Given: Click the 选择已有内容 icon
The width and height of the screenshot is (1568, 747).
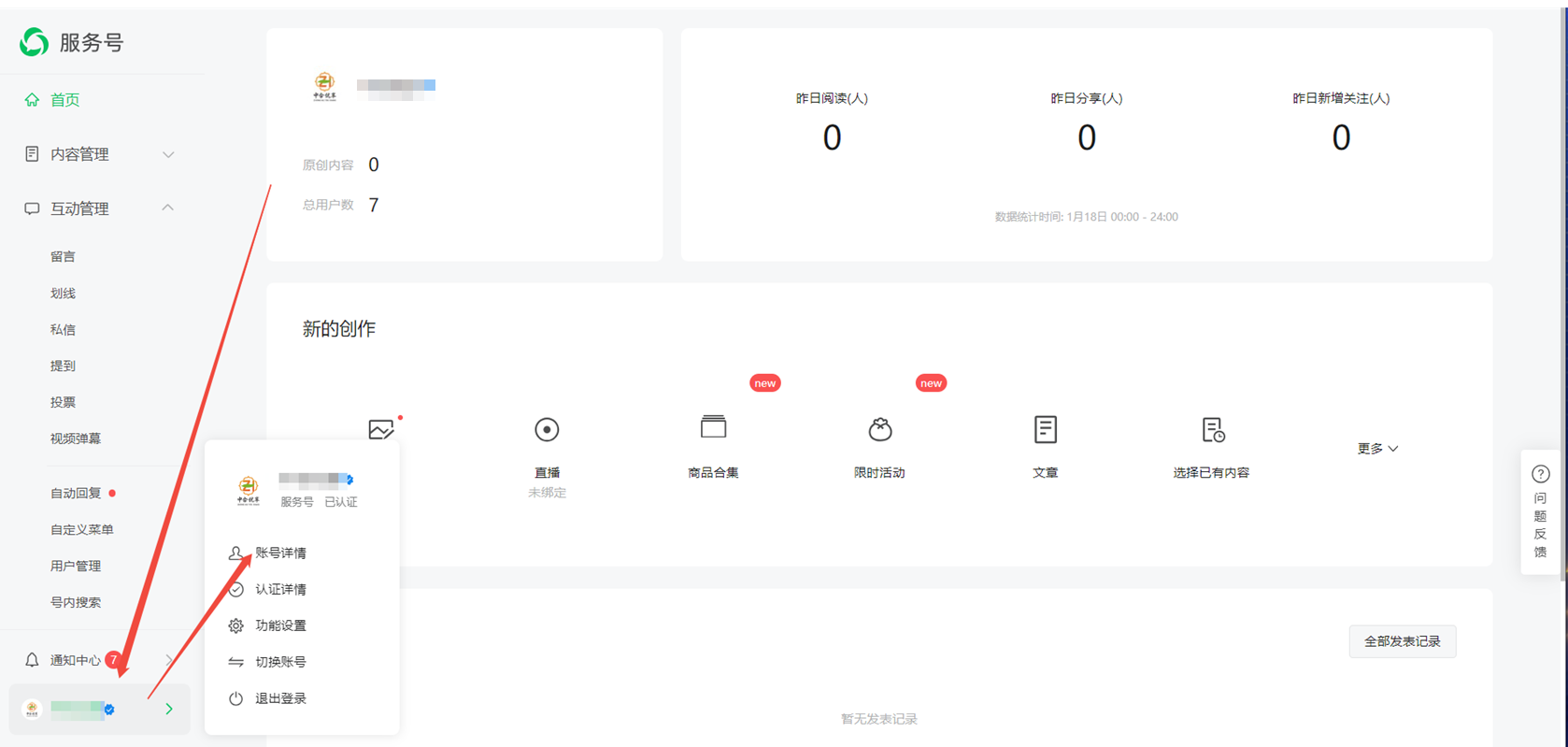Looking at the screenshot, I should (1212, 430).
